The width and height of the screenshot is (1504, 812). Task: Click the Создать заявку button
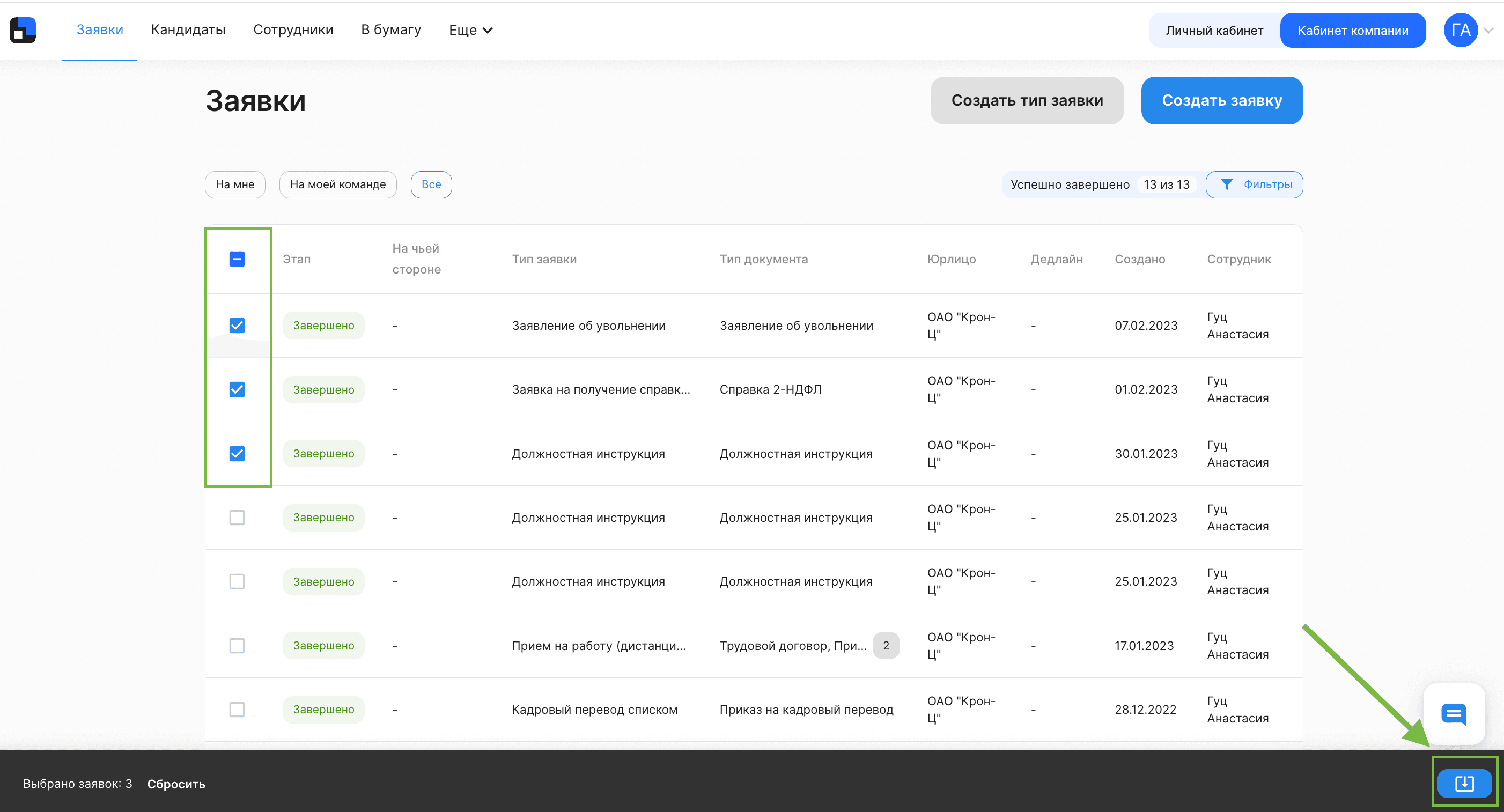pos(1221,100)
